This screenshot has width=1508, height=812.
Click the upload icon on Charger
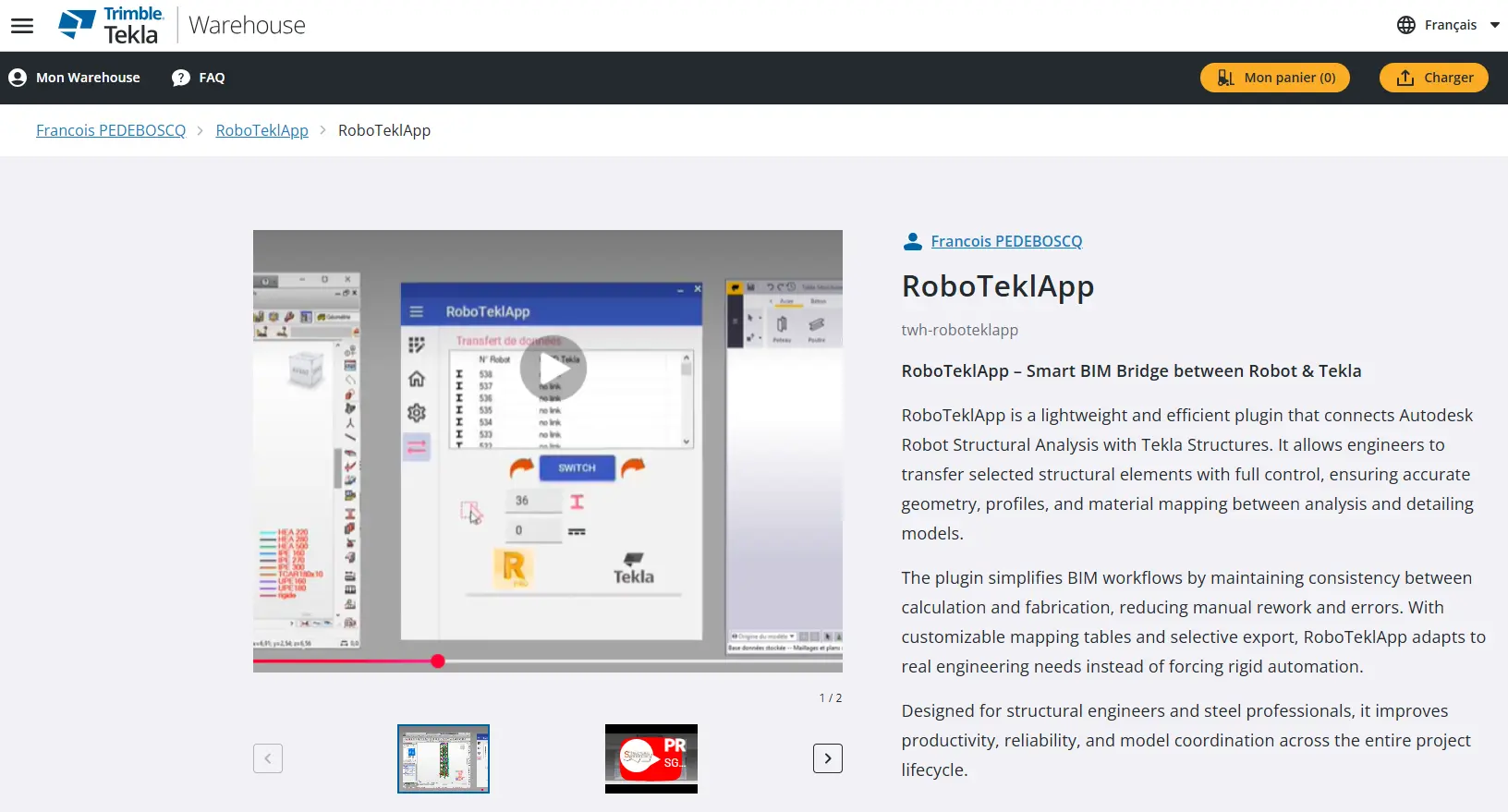1405,78
